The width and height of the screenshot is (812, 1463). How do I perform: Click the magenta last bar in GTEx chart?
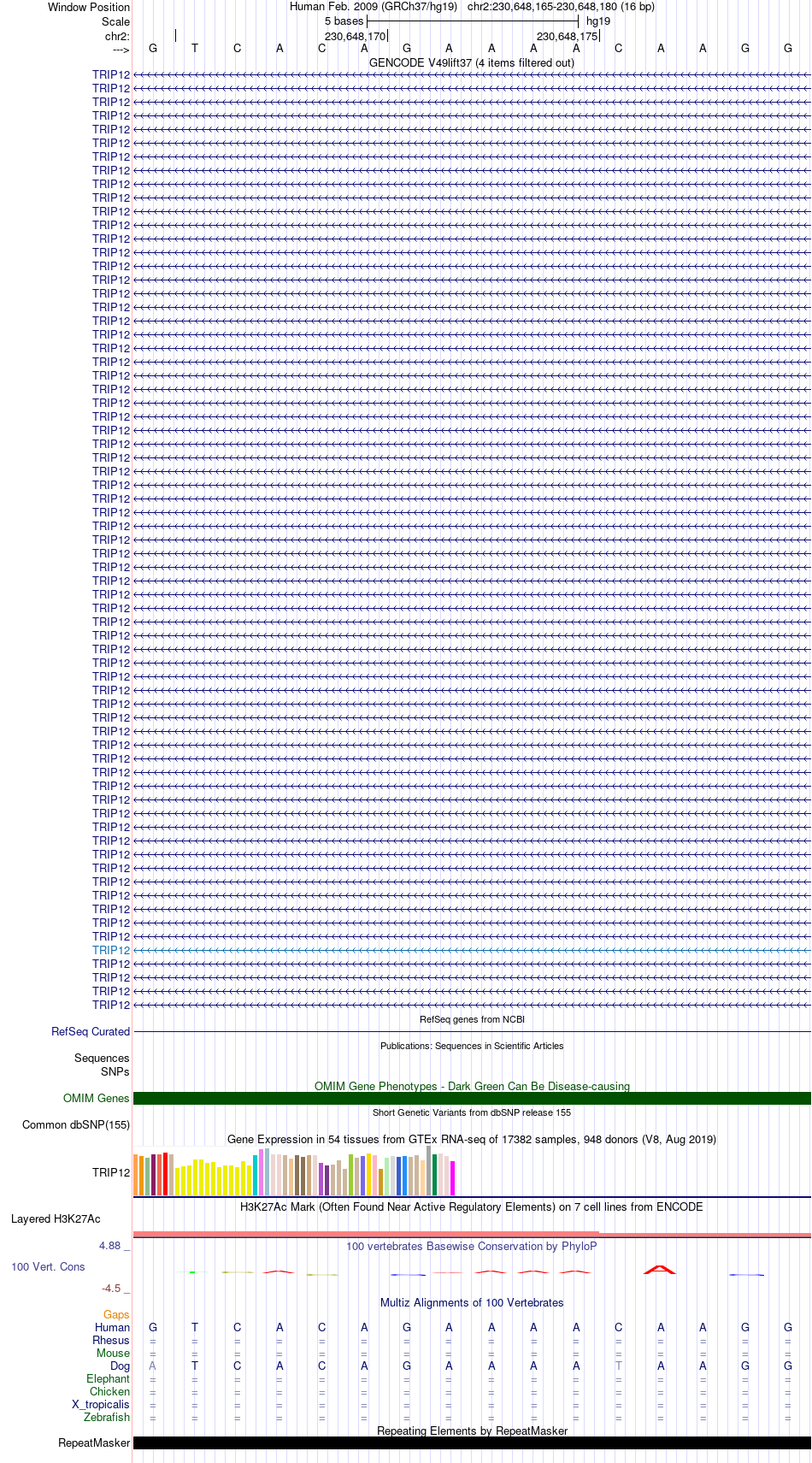(x=453, y=1177)
